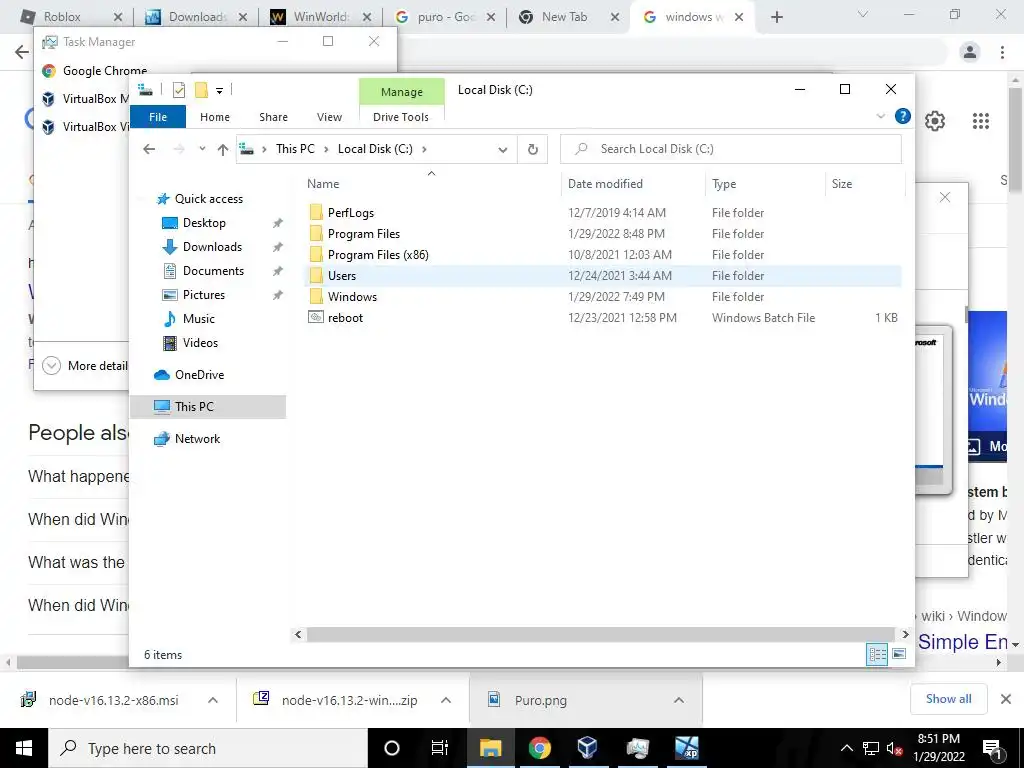
Task: Go up one level with up arrow
Action: [223, 150]
